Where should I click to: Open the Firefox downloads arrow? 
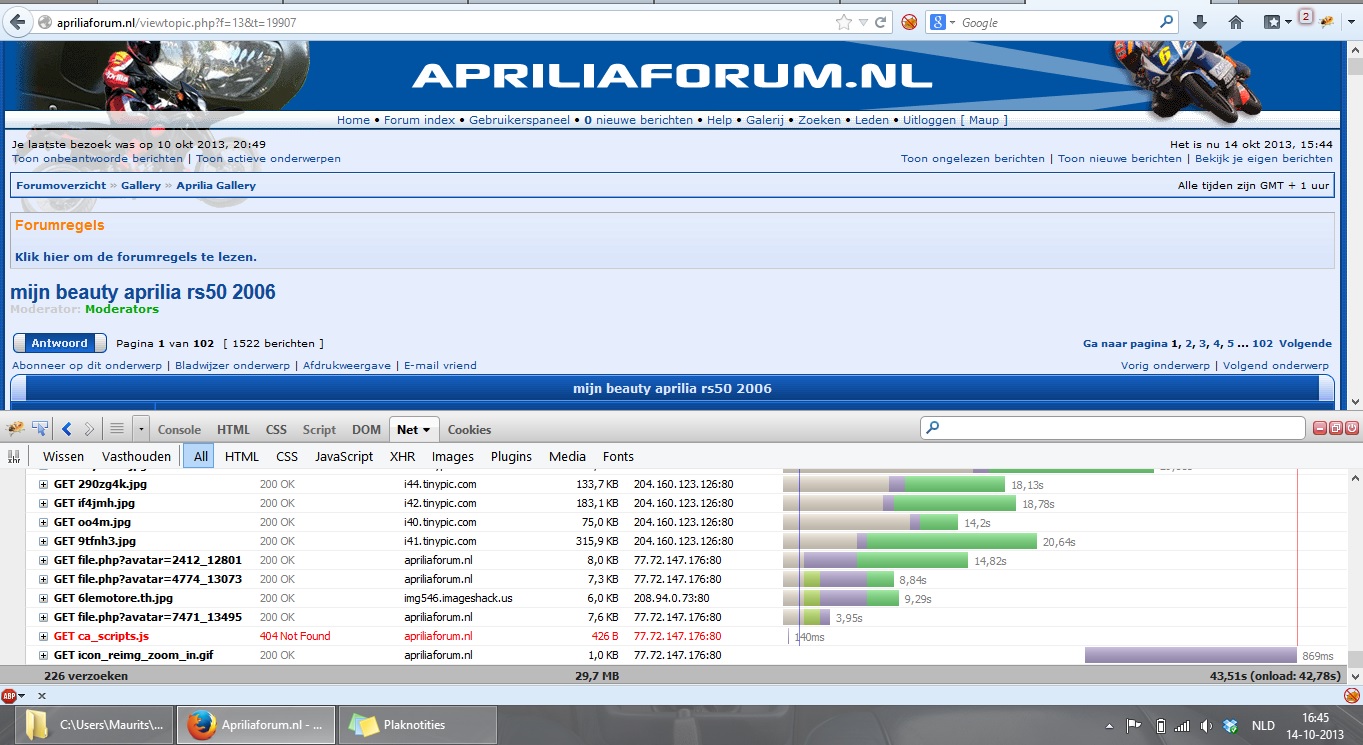coord(1200,22)
